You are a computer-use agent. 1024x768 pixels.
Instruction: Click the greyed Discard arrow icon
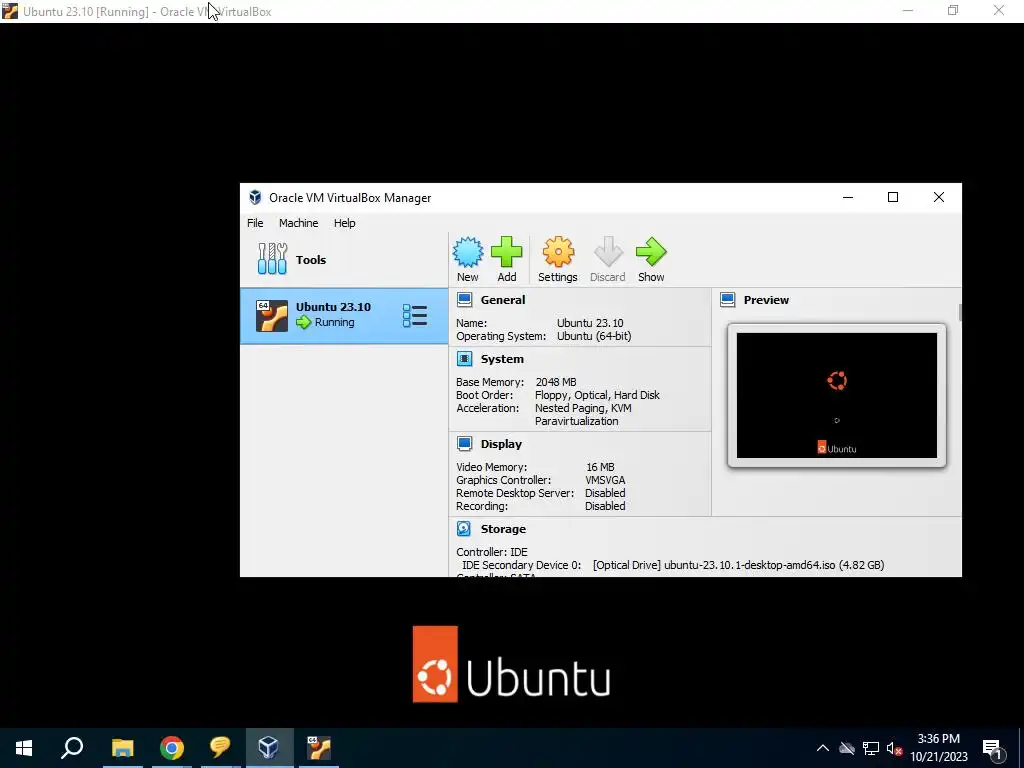pos(608,252)
